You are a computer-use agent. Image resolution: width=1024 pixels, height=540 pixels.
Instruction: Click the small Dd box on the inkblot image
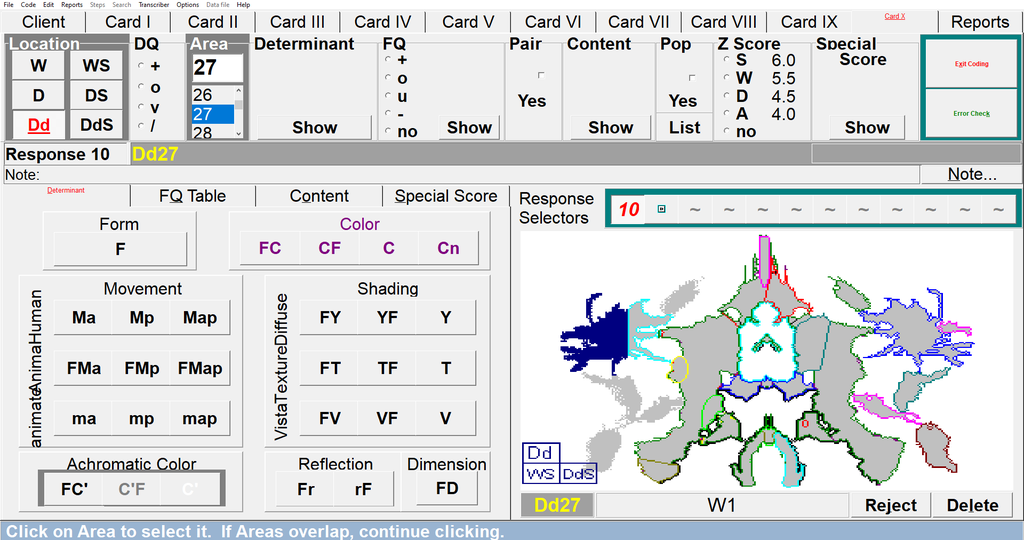click(540, 453)
